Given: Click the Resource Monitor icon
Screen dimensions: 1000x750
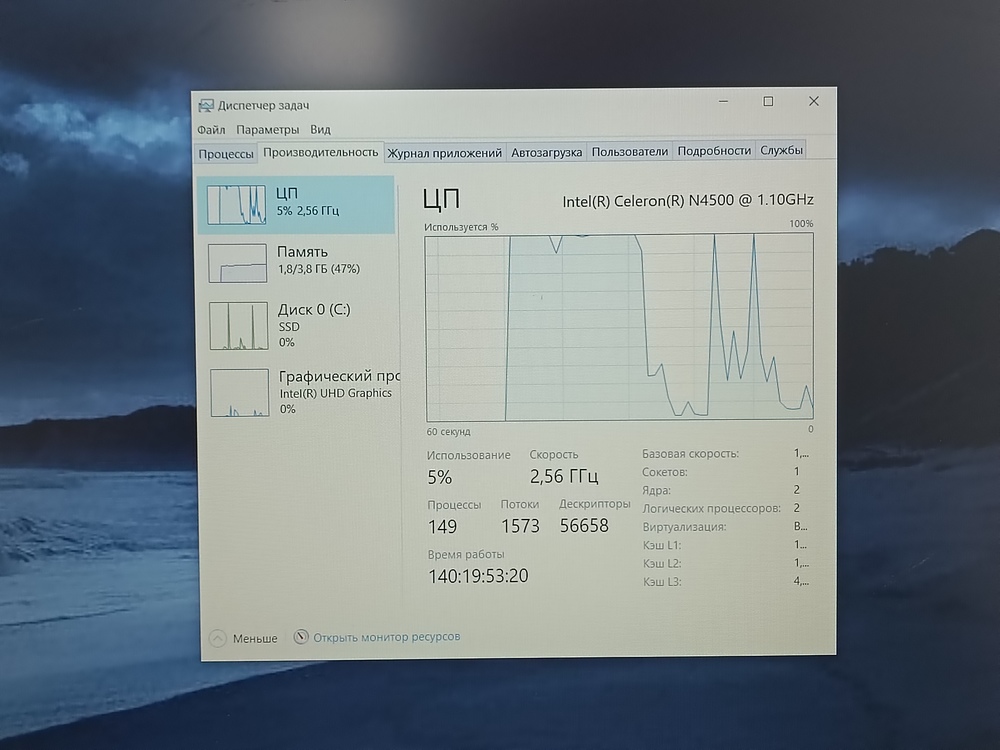Looking at the screenshot, I should 301,637.
